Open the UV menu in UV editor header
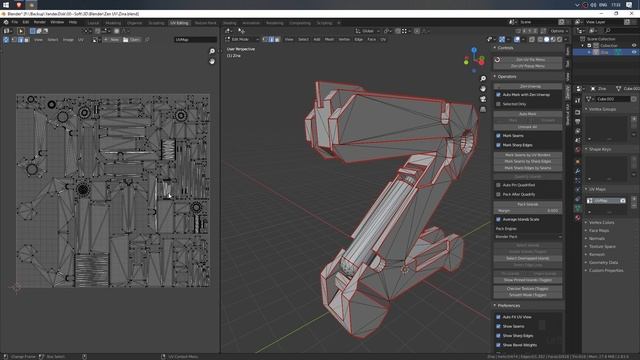Image resolution: width=640 pixels, height=360 pixels. point(80,40)
